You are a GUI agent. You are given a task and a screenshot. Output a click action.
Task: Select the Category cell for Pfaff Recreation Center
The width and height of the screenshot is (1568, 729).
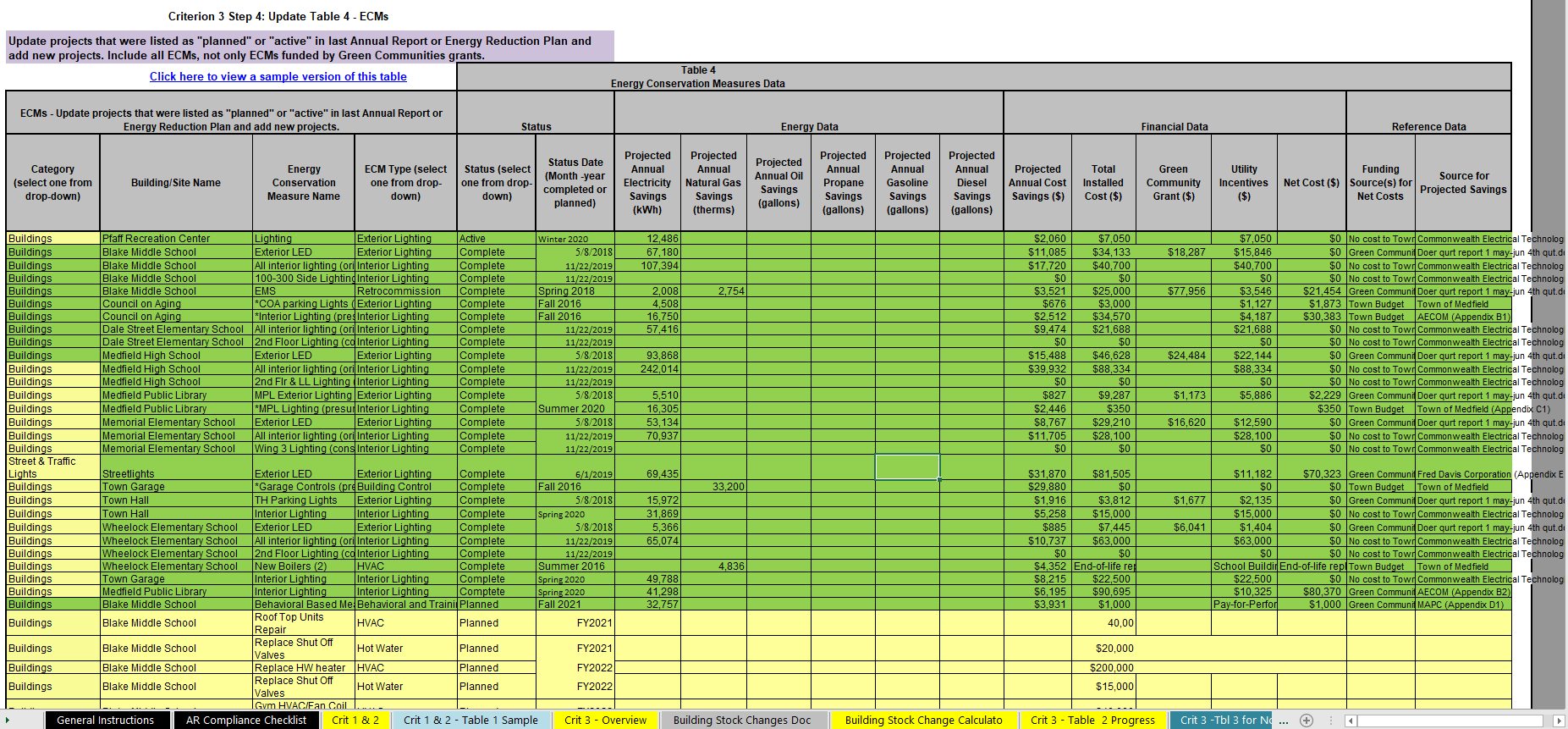tap(52, 239)
